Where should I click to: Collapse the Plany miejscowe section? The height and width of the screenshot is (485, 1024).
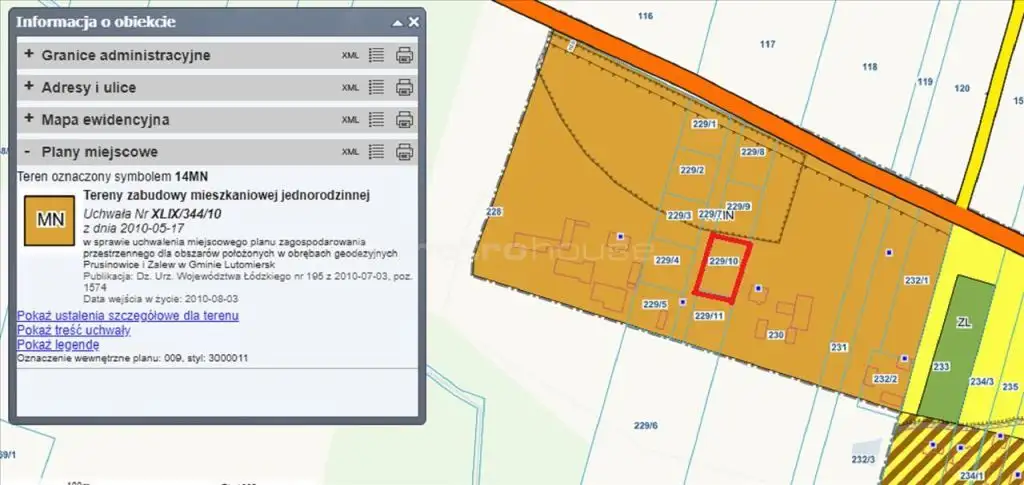(x=29, y=152)
